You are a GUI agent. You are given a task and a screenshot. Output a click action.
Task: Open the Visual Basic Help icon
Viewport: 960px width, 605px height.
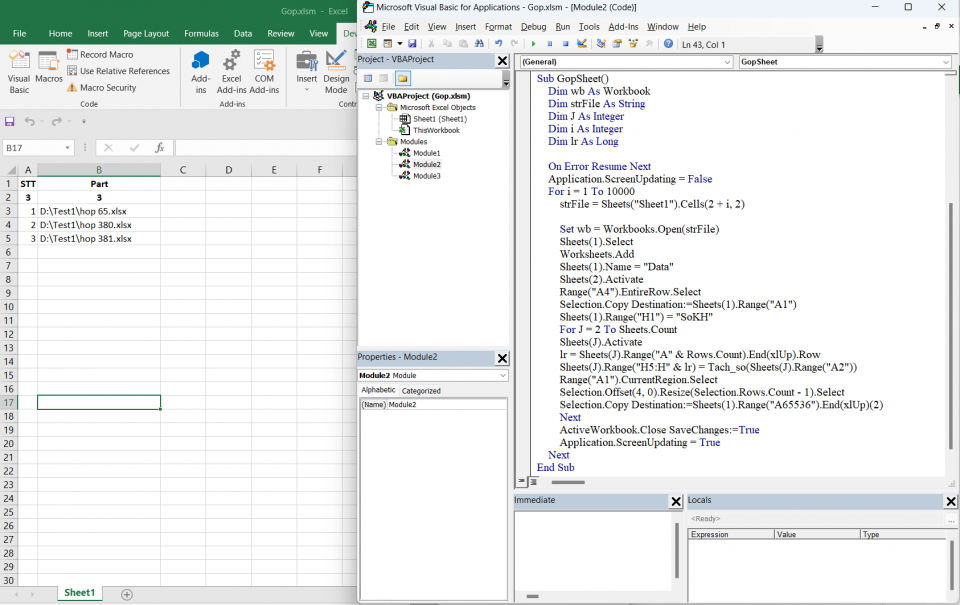click(668, 44)
